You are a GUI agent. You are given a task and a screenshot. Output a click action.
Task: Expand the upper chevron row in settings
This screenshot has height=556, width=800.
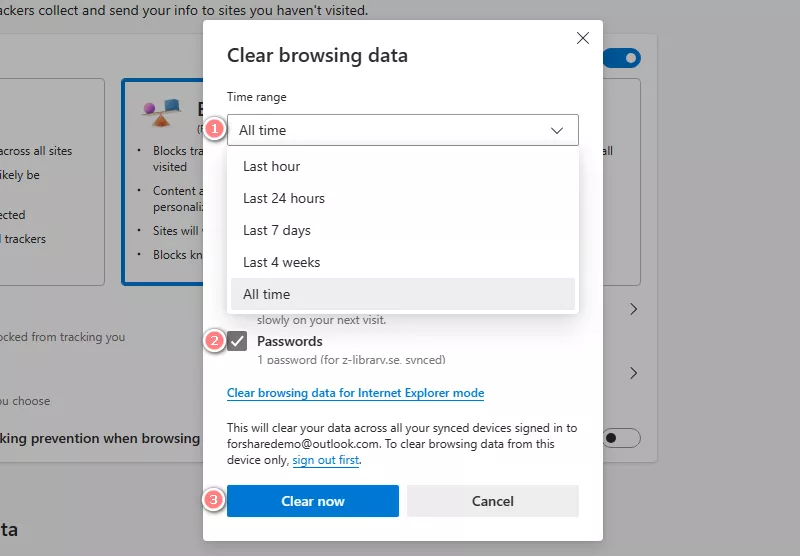coord(633,309)
